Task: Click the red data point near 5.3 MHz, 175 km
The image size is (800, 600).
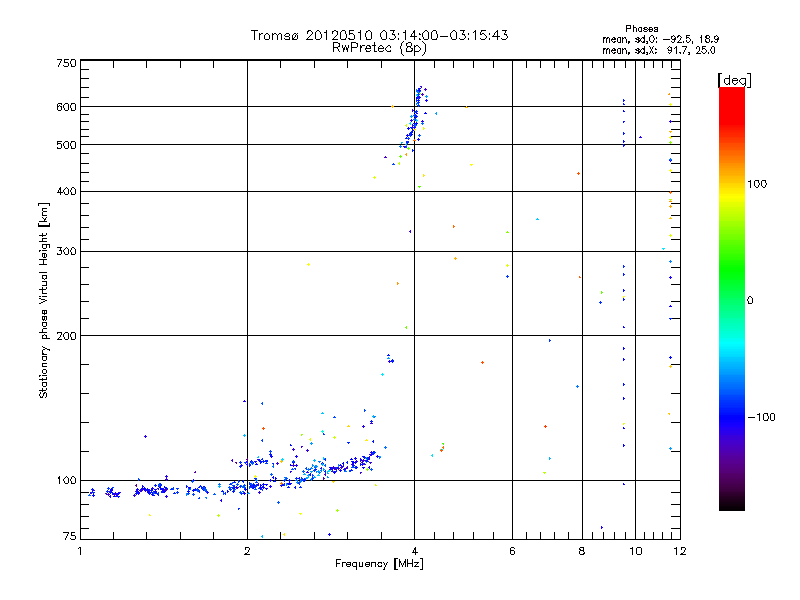Action: pyautogui.click(x=482, y=363)
